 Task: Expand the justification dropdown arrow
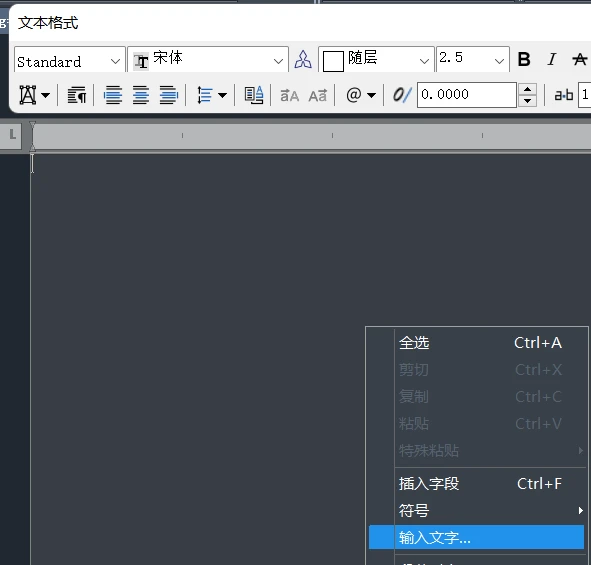coord(45,95)
